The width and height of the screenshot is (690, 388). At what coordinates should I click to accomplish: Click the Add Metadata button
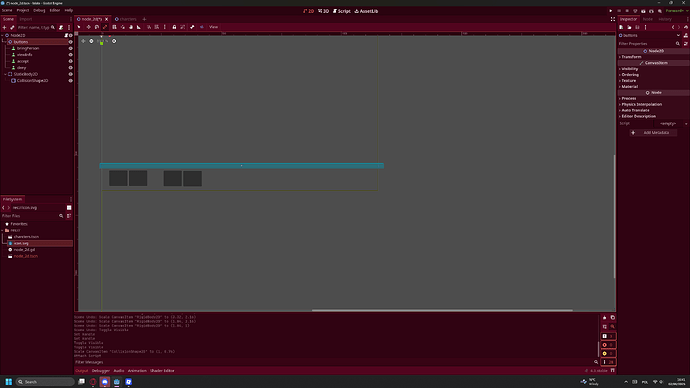pos(653,132)
